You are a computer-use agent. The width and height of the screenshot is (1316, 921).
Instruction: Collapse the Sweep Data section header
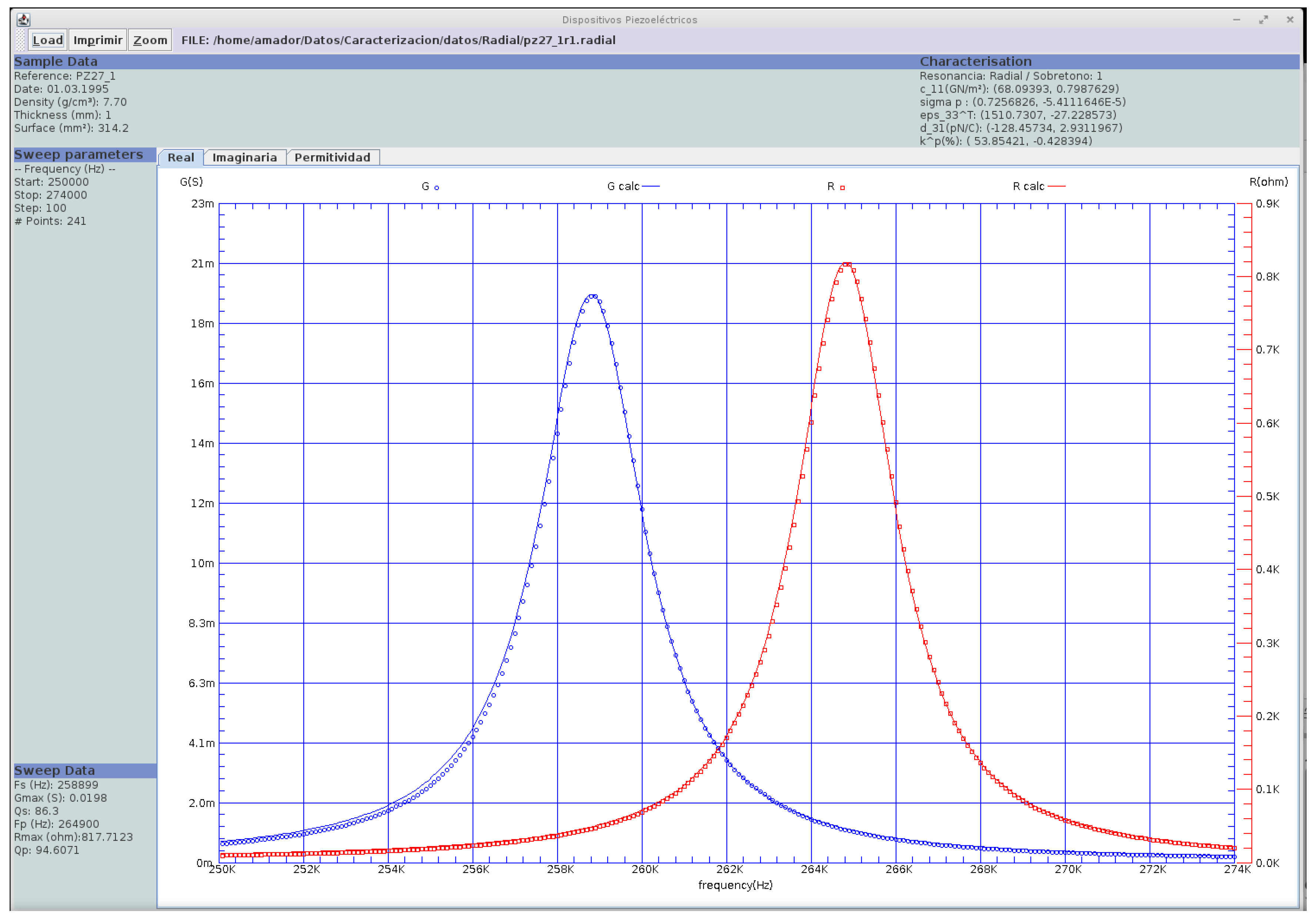55,771
